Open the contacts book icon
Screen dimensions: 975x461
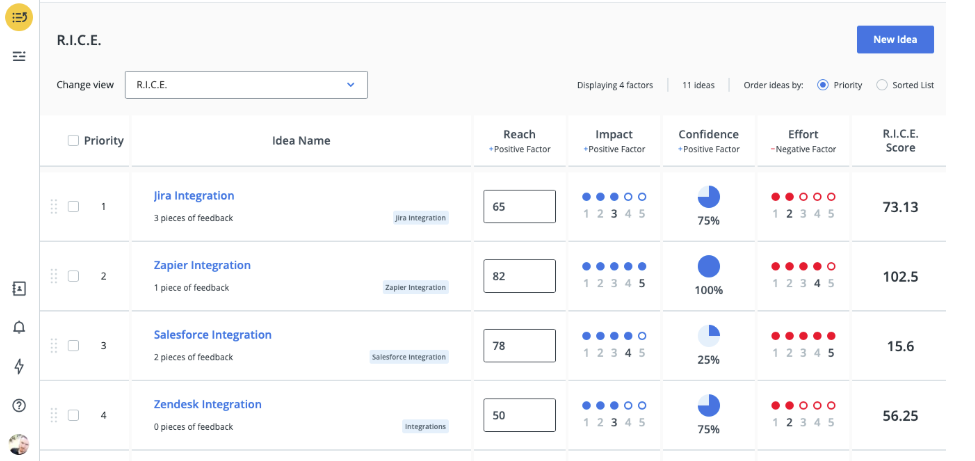pyautogui.click(x=19, y=289)
